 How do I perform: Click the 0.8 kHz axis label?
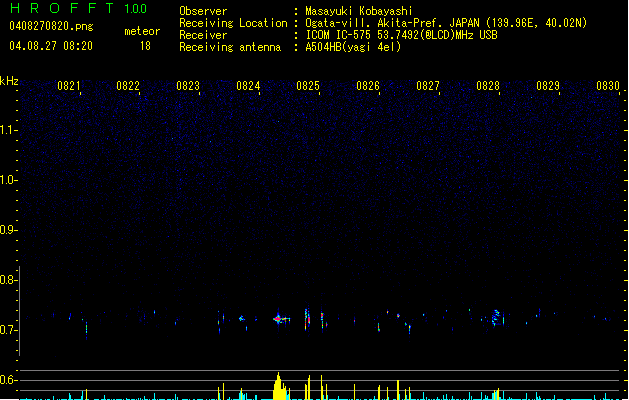(8, 280)
